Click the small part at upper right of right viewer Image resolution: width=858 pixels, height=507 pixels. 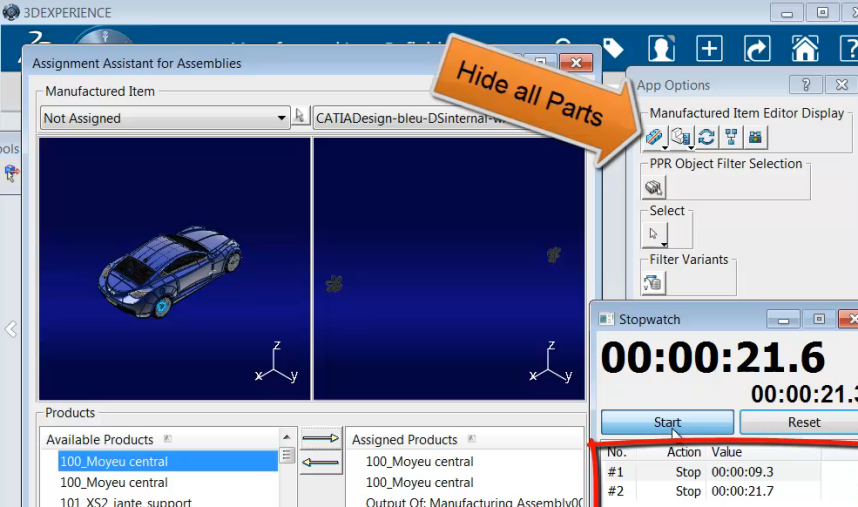click(554, 254)
